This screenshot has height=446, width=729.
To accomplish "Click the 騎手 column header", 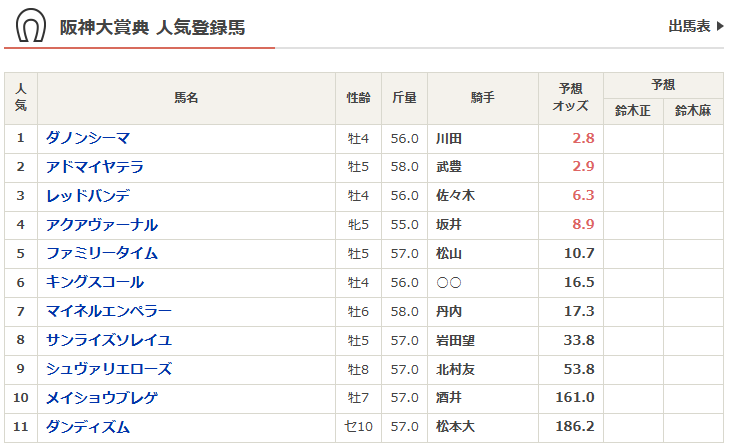I will coord(483,98).
